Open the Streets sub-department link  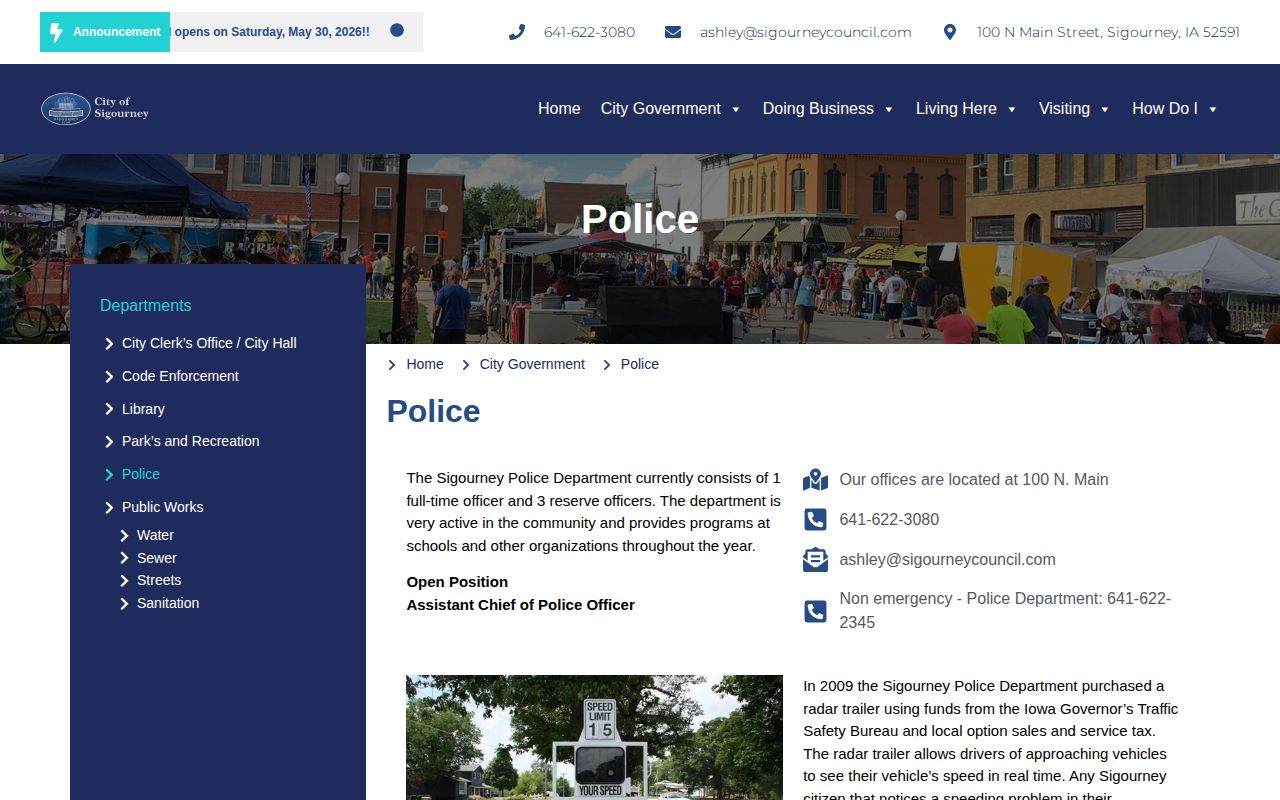[159, 580]
